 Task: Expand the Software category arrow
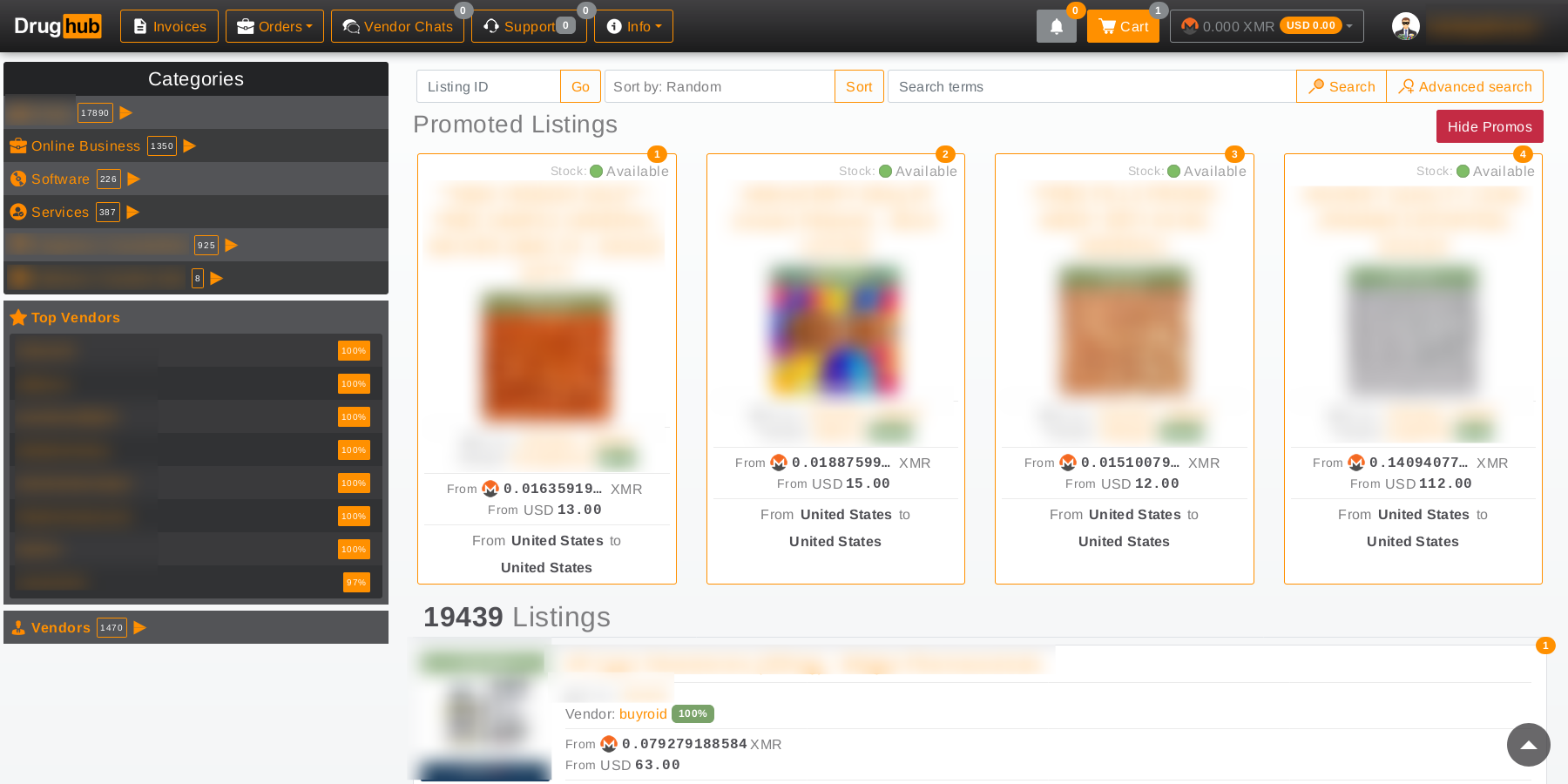pos(134,179)
